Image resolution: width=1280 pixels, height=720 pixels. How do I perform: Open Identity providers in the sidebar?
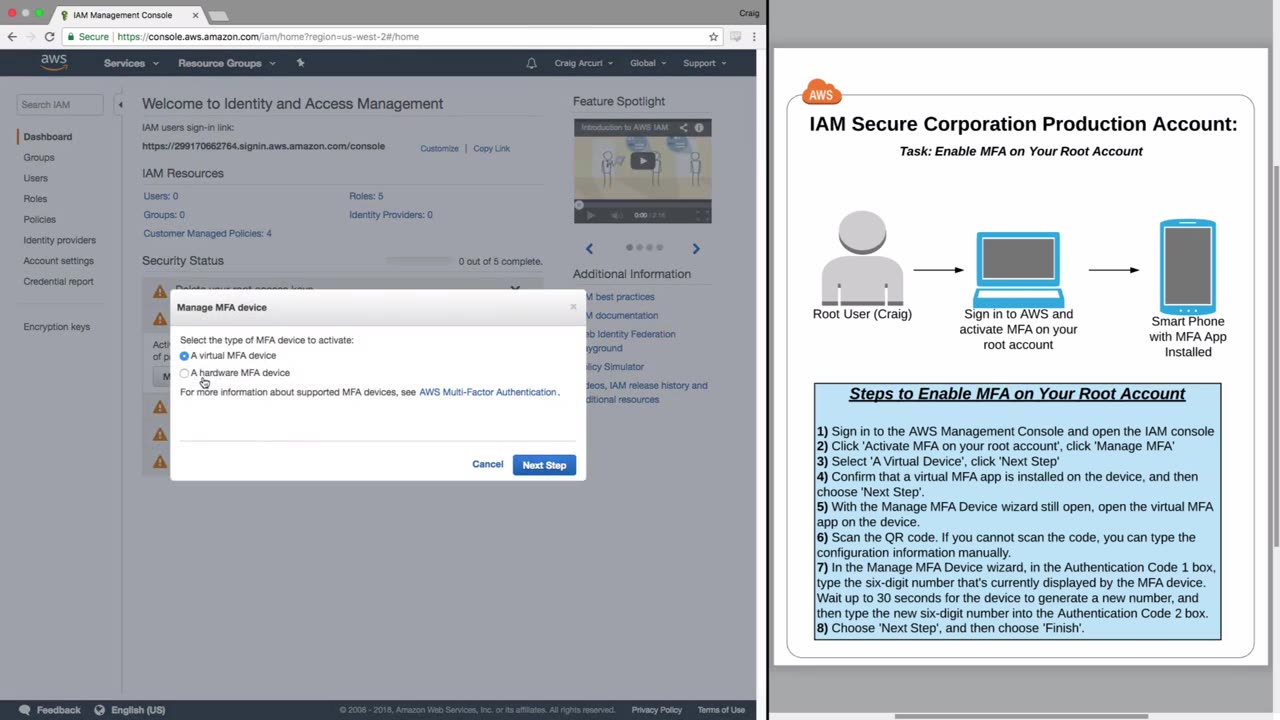(60, 240)
